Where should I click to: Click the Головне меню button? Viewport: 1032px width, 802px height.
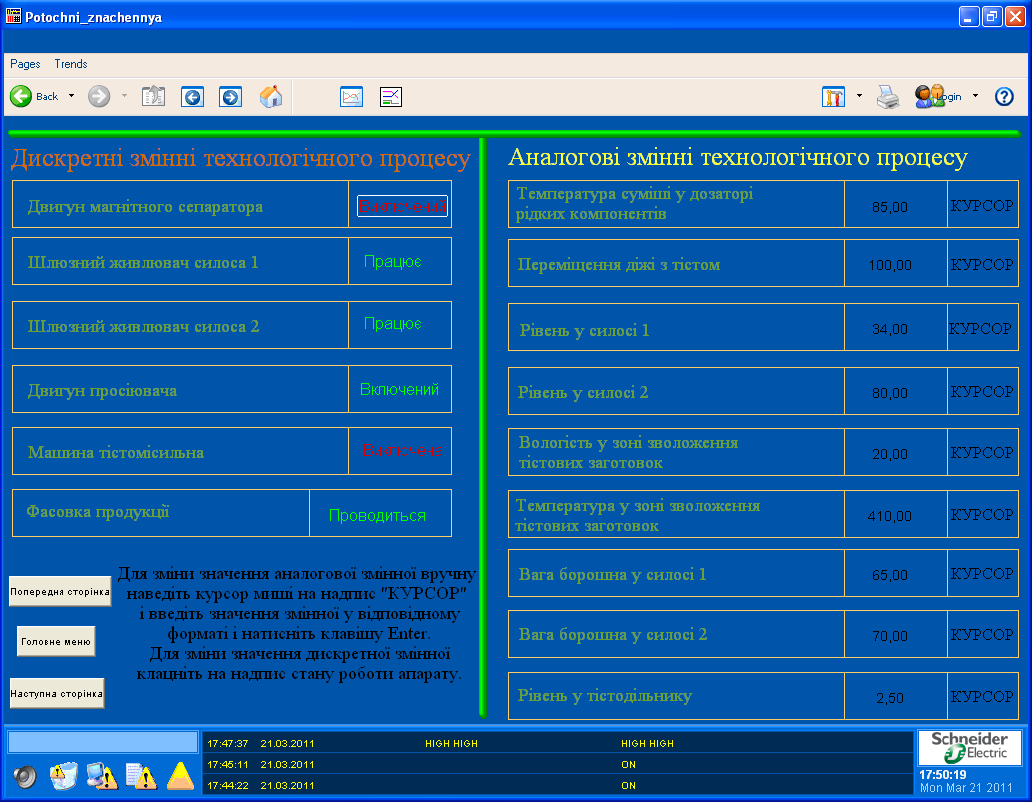tap(56, 642)
